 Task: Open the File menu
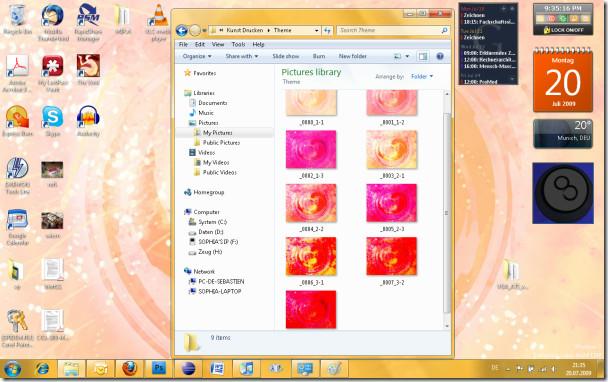183,44
